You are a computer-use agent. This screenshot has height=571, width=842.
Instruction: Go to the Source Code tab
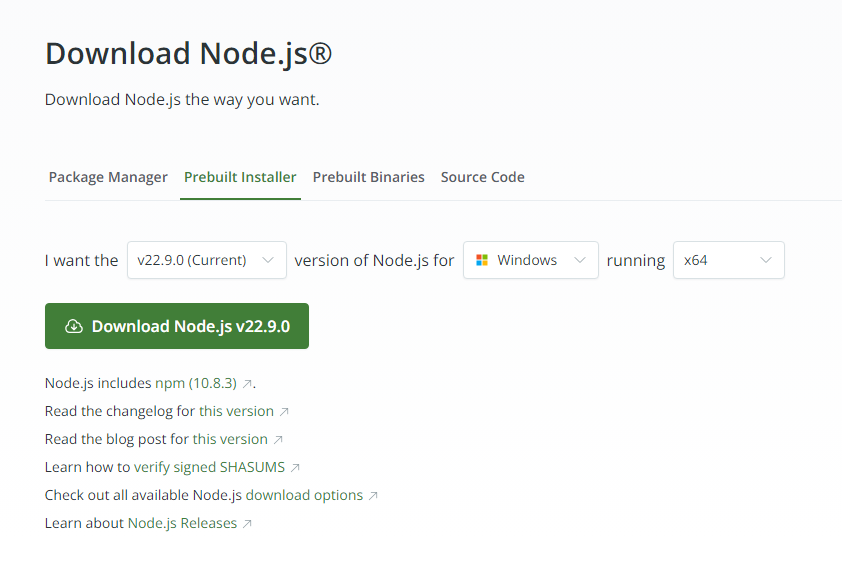coord(482,177)
